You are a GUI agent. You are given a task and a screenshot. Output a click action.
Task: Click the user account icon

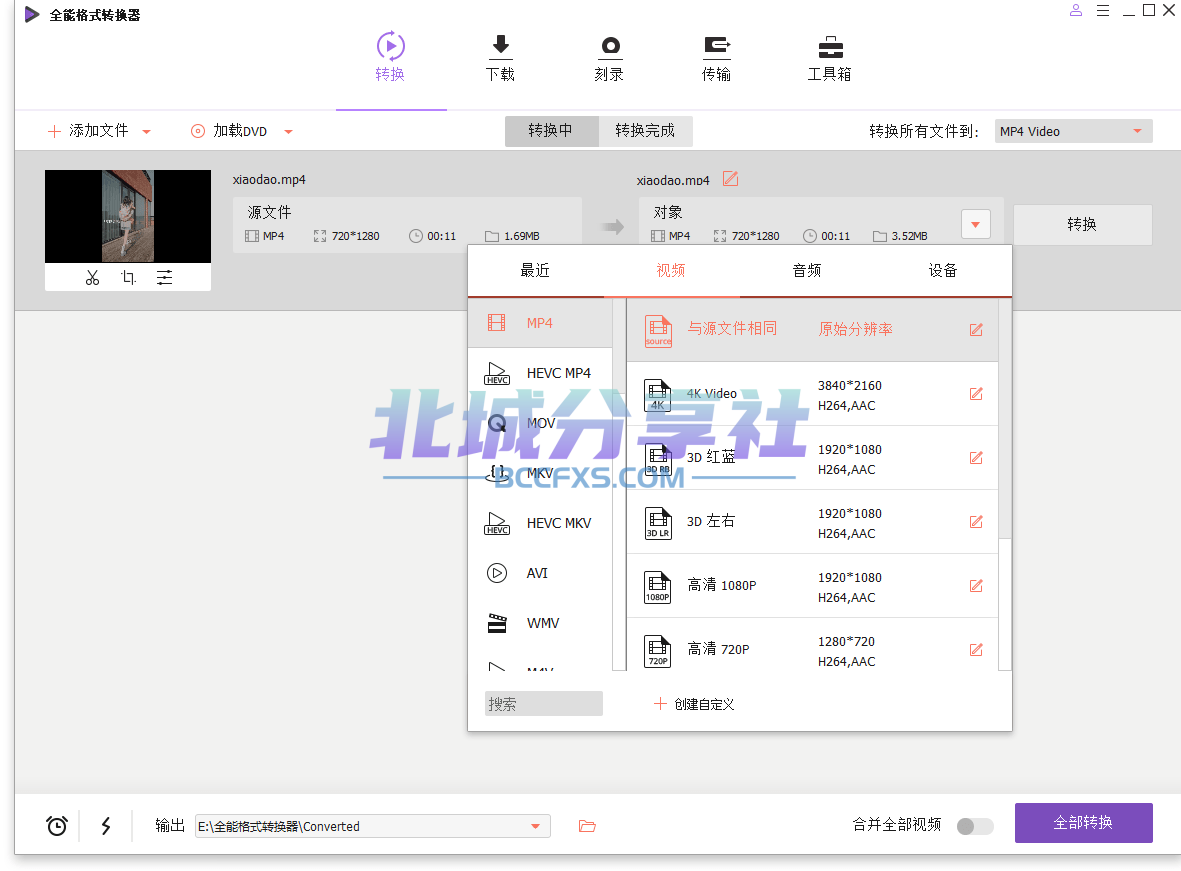(1076, 11)
